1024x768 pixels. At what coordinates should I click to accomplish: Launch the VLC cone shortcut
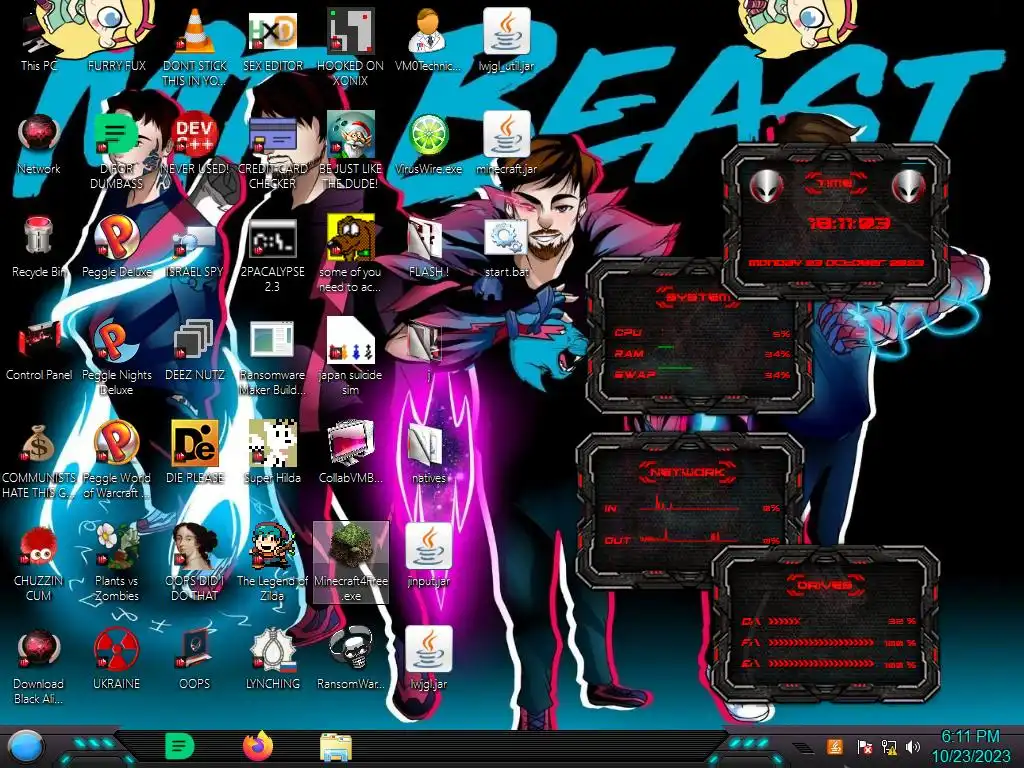(195, 46)
